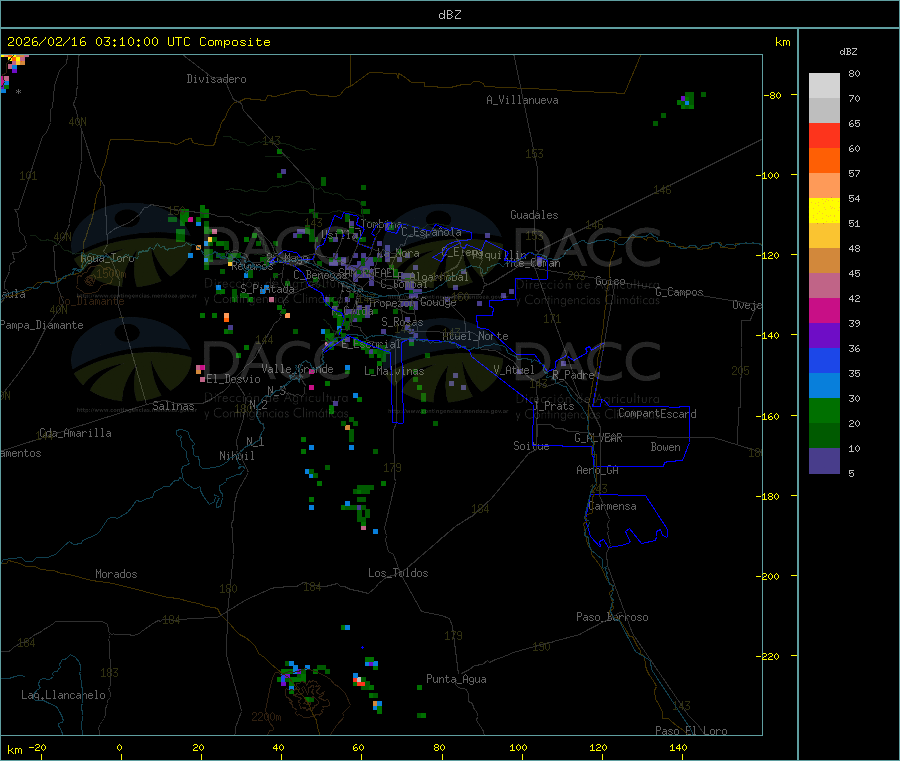Click the '-80' y-axis tick label
The width and height of the screenshot is (900, 761).
coord(772,95)
